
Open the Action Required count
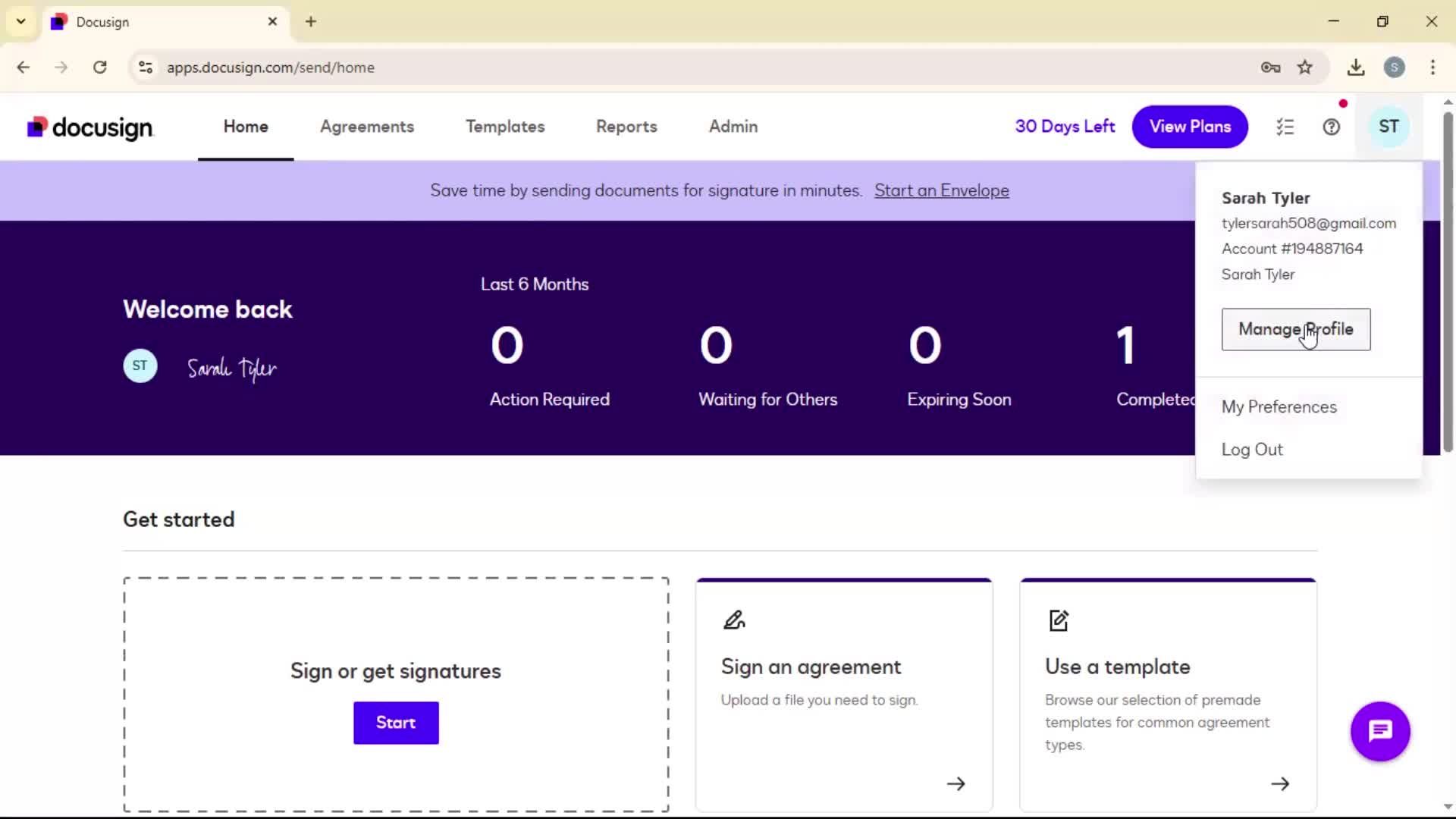coord(507,346)
